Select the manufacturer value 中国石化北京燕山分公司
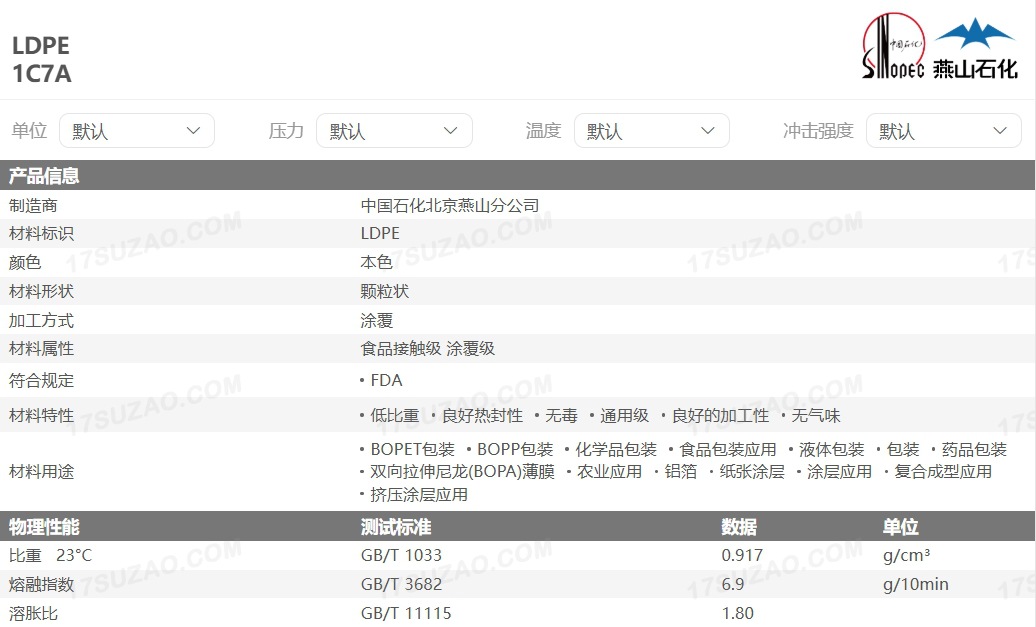This screenshot has height=627, width=1036. point(450,205)
